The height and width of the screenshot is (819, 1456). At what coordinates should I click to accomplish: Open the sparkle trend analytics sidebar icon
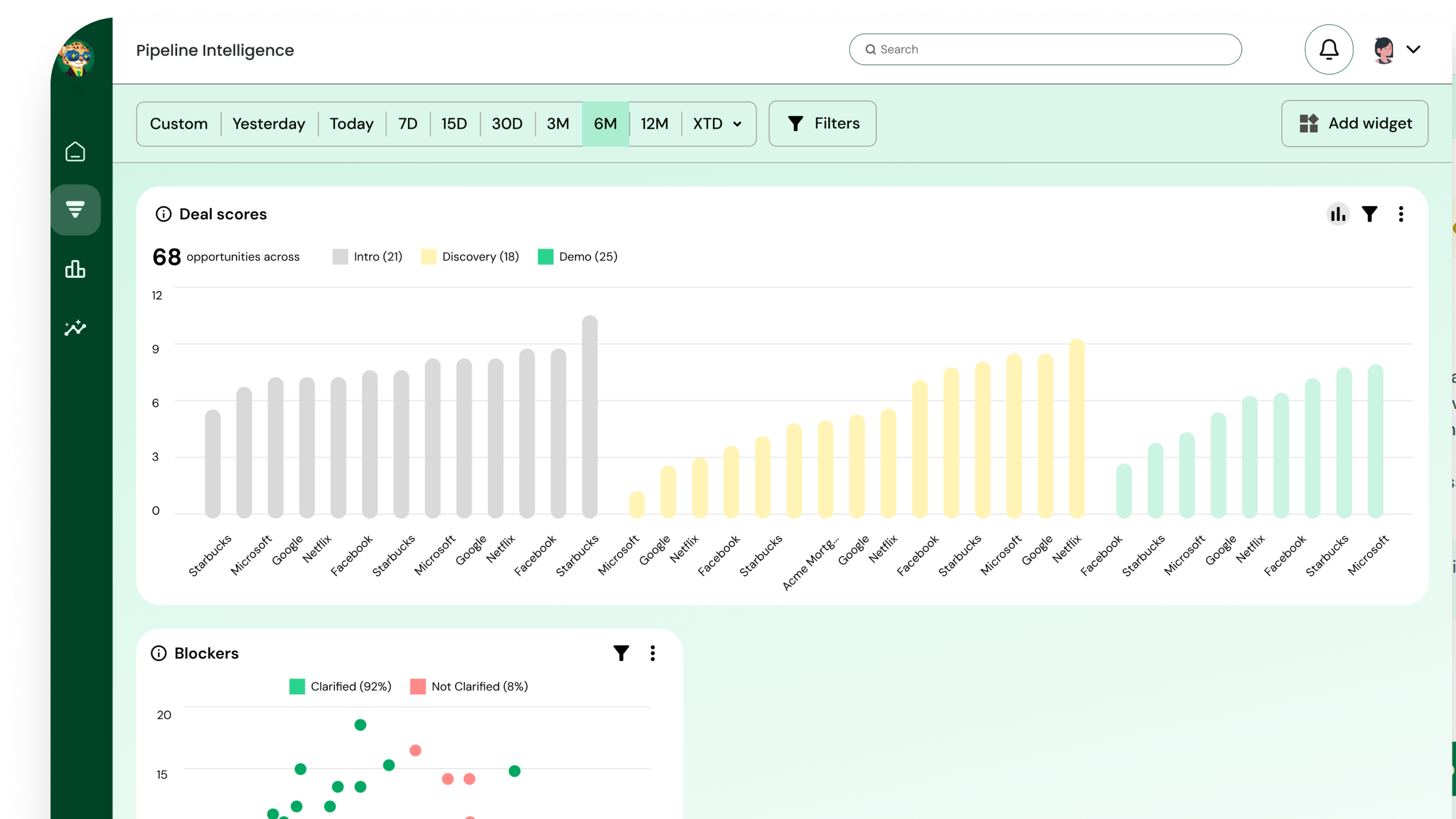(75, 328)
